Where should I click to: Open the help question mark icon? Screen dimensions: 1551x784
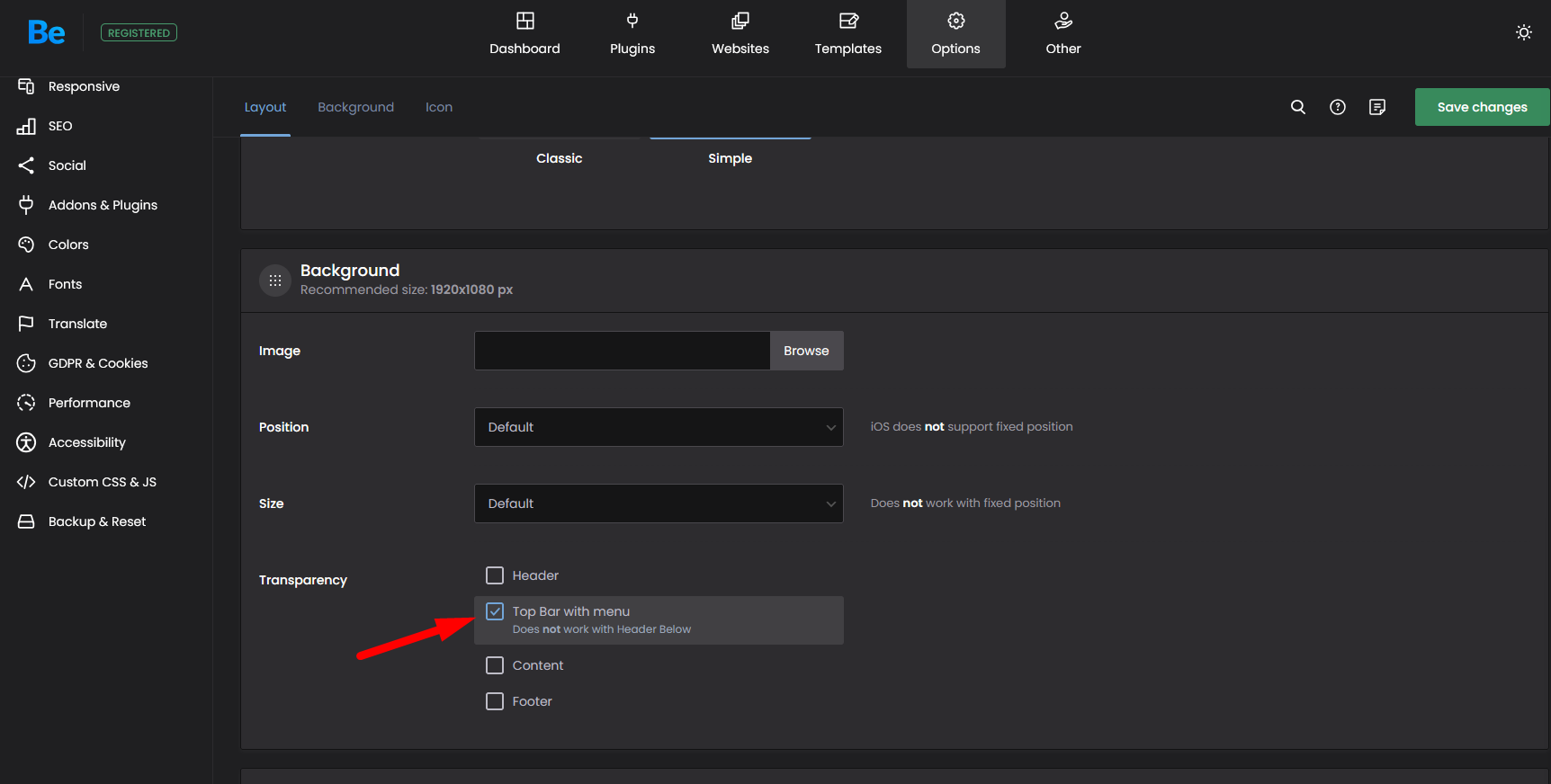(1338, 107)
